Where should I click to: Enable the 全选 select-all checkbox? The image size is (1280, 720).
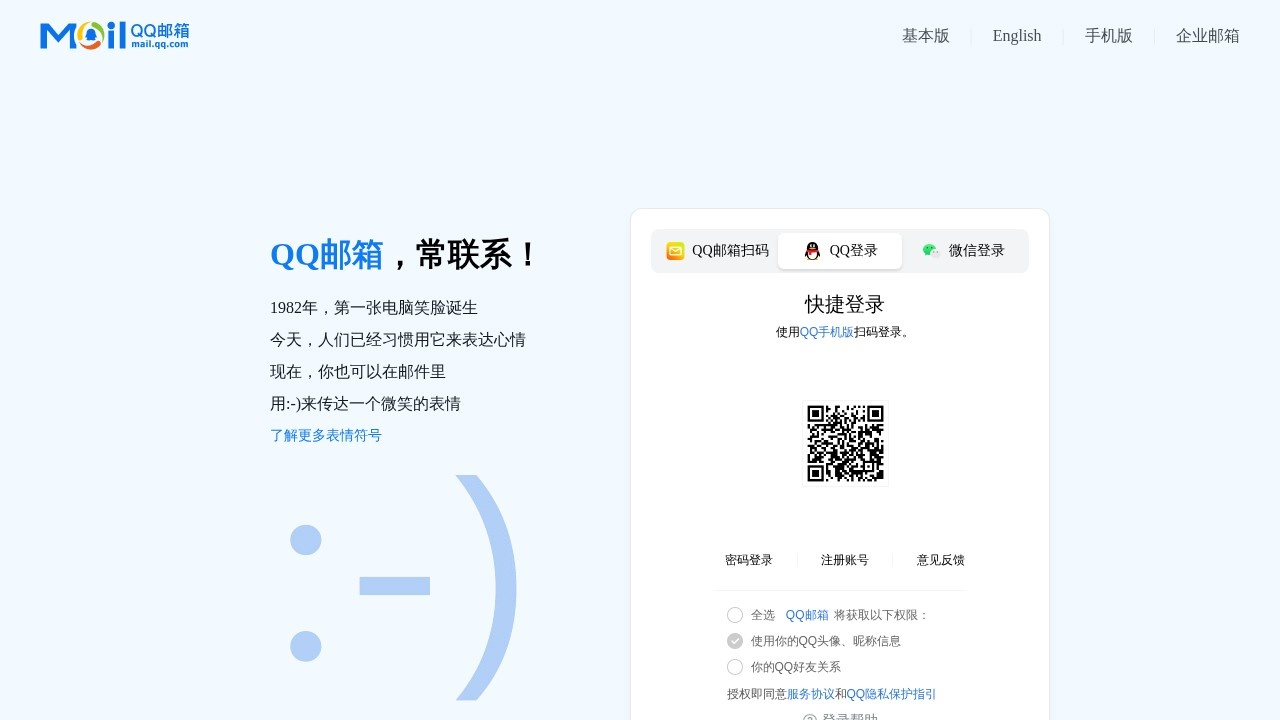pyautogui.click(x=735, y=615)
